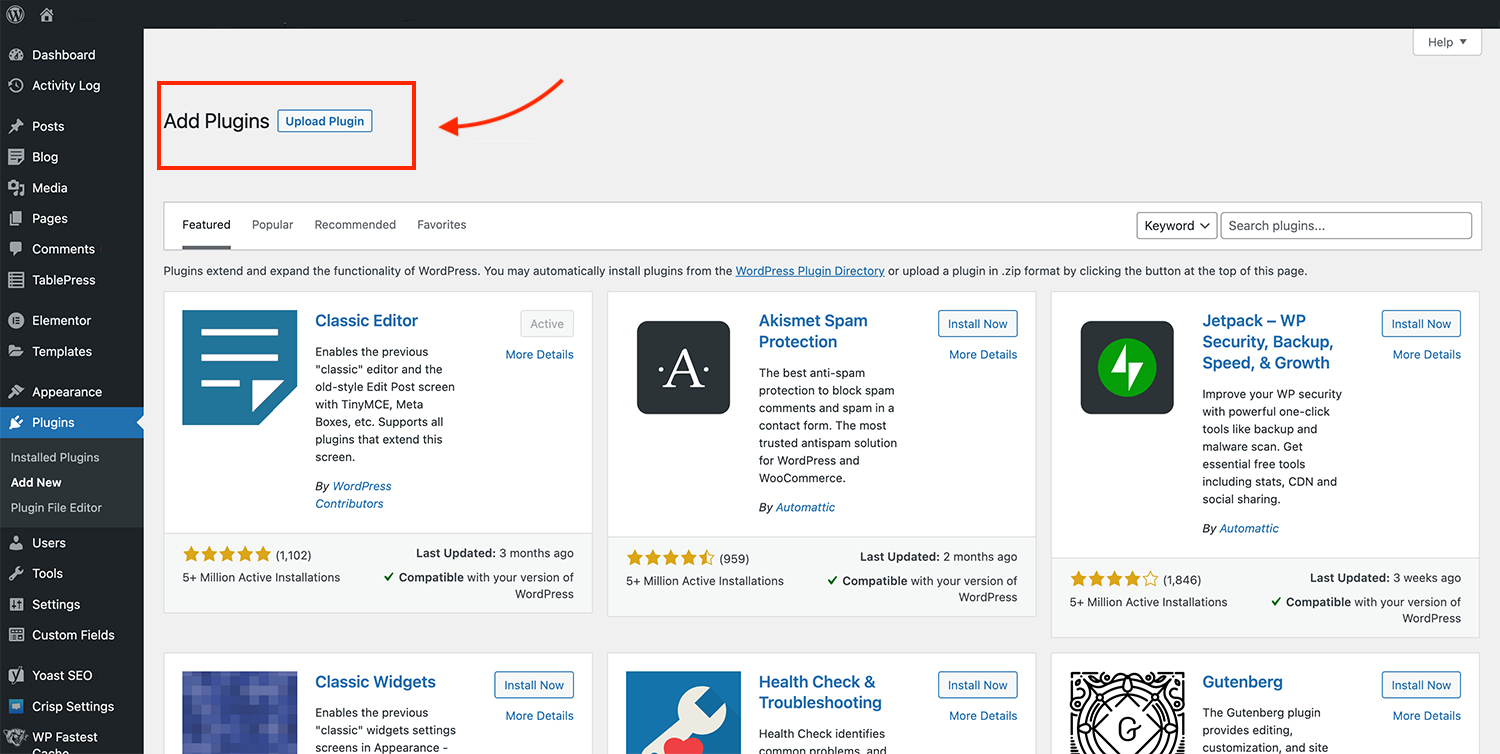1500x754 pixels.
Task: Click the Crisp Settings chat icon
Action: [x=16, y=706]
